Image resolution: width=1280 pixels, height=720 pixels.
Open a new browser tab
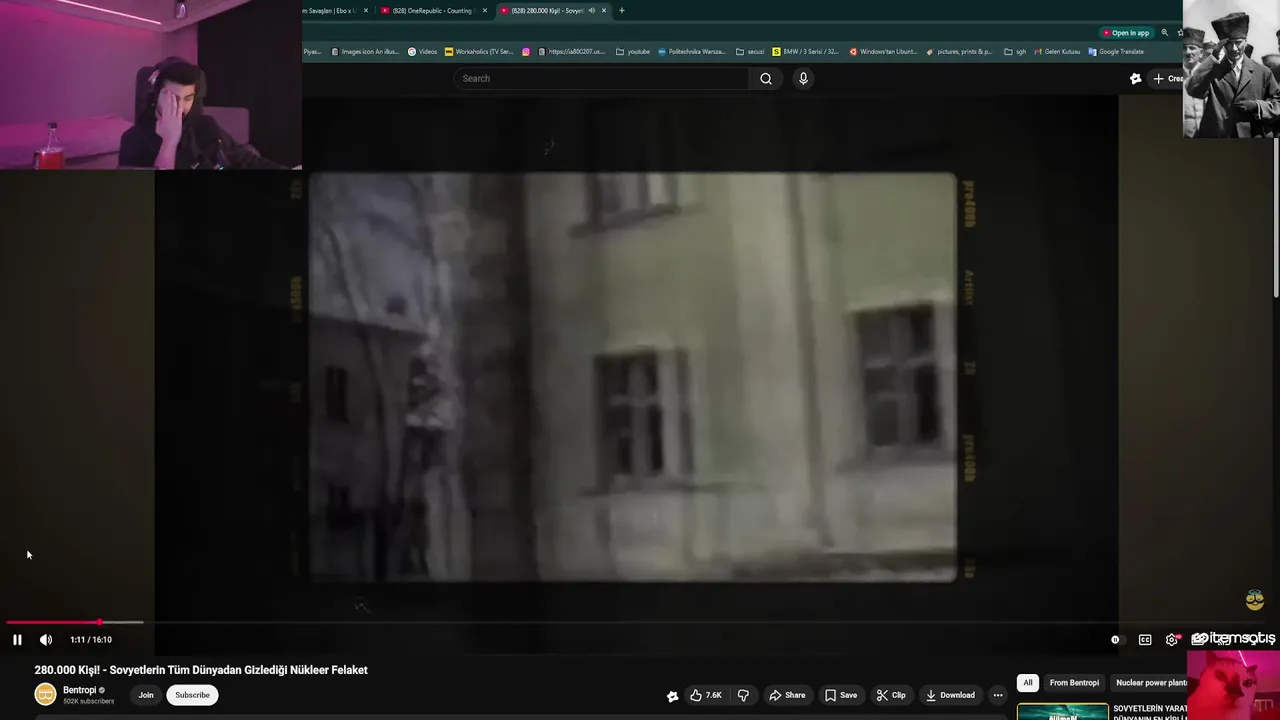point(621,11)
